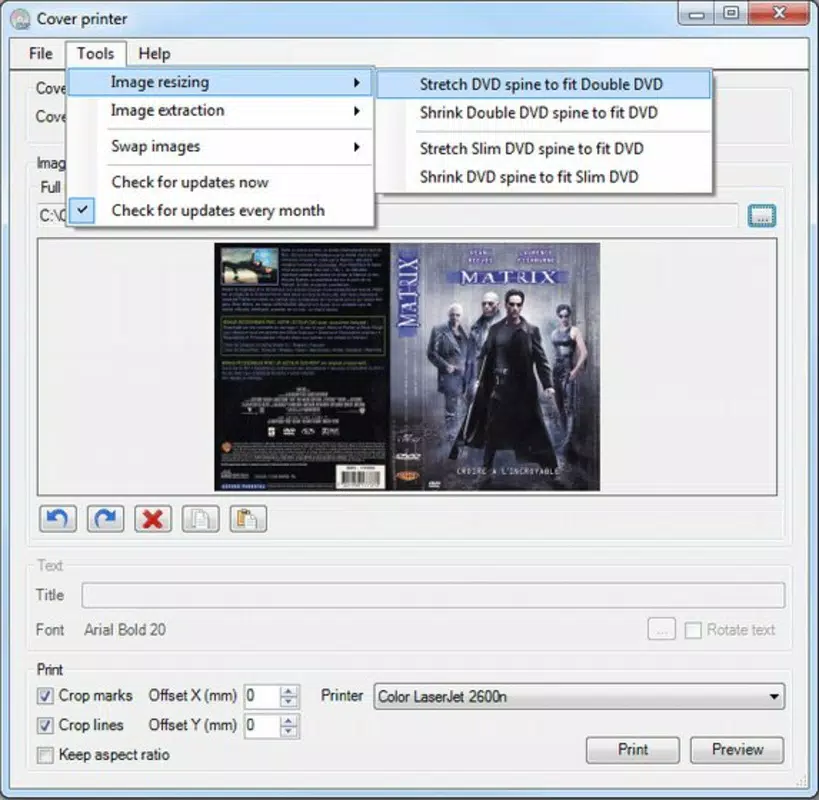Screen dimensions: 819x800
Task: Click the image file path field
Action: pos(387,215)
